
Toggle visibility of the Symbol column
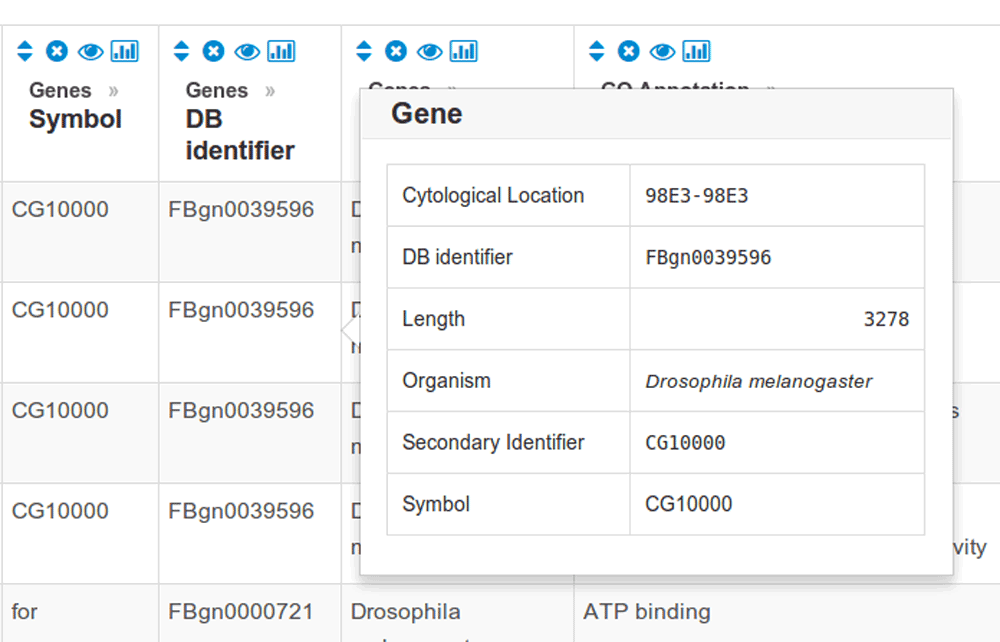[x=91, y=51]
